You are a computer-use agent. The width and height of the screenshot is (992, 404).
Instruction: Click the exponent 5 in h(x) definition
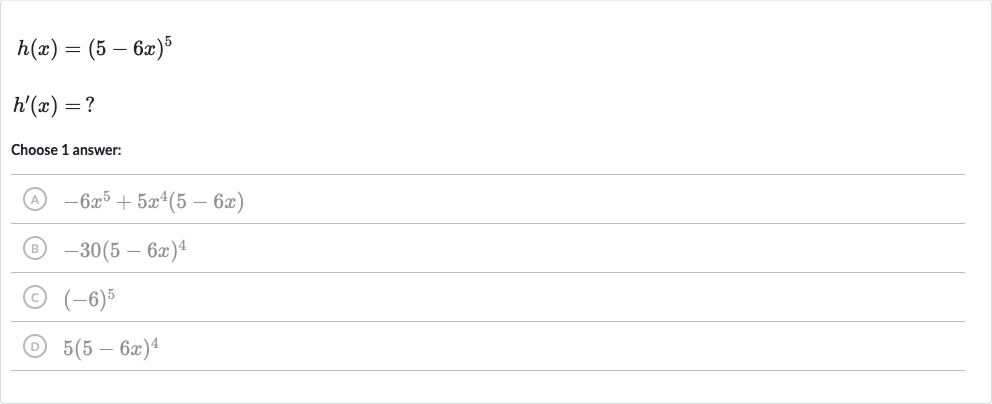point(168,42)
